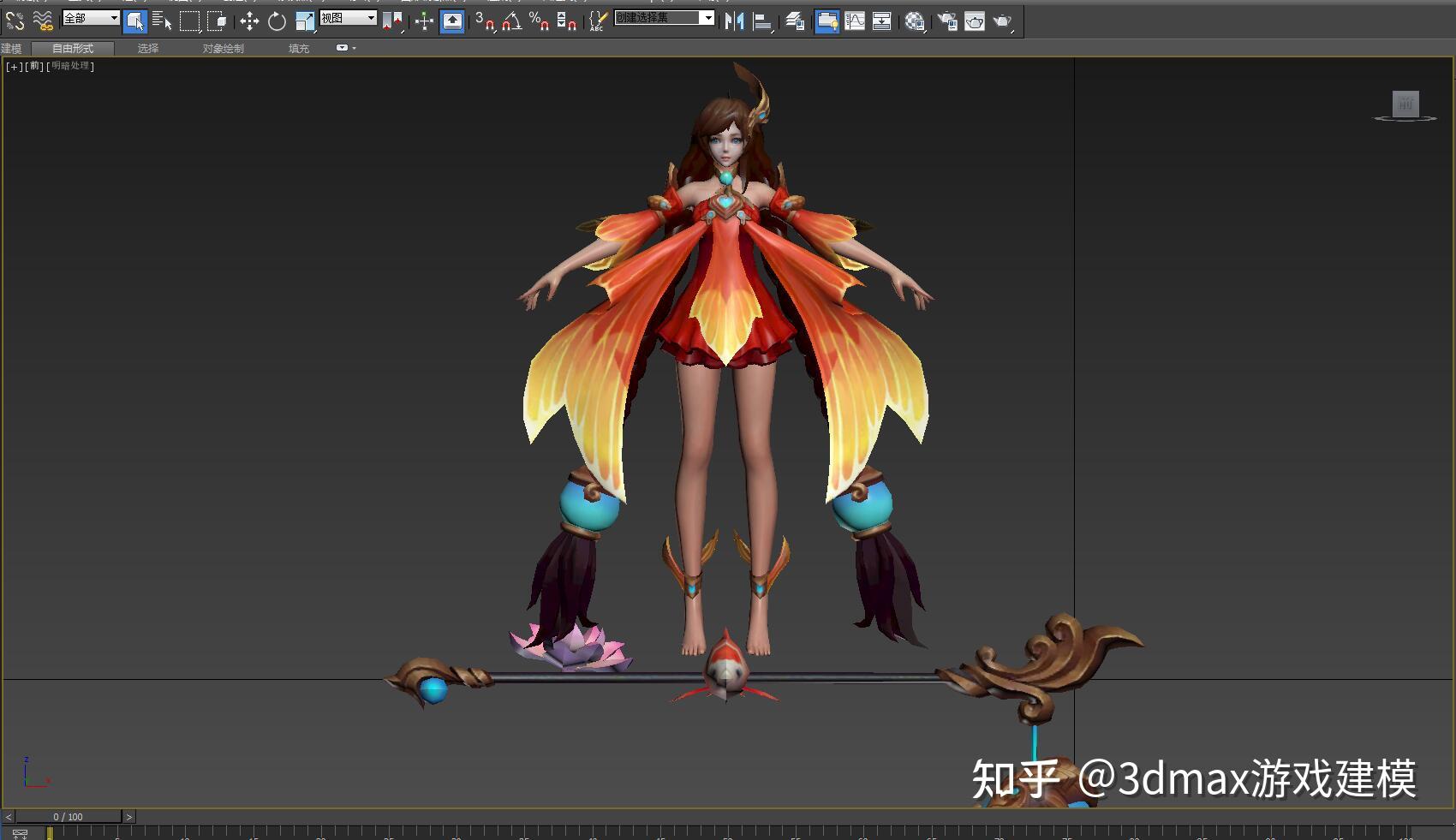The width and height of the screenshot is (1456, 840).
Task: Select the Select Object tool
Action: click(134, 21)
